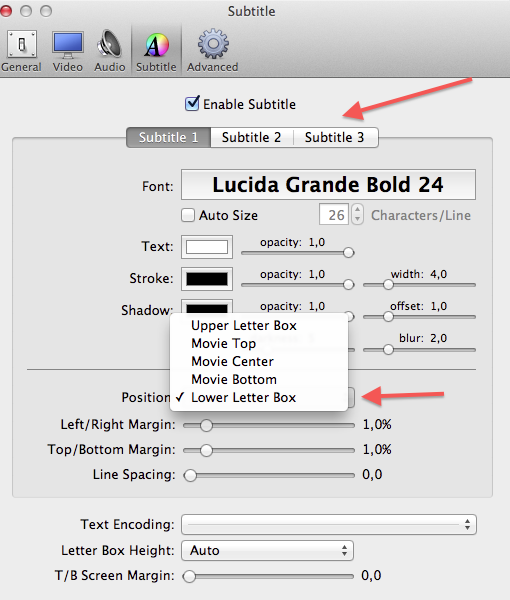The image size is (510, 600).
Task: Open the Advanced gear preferences
Action: point(213,51)
